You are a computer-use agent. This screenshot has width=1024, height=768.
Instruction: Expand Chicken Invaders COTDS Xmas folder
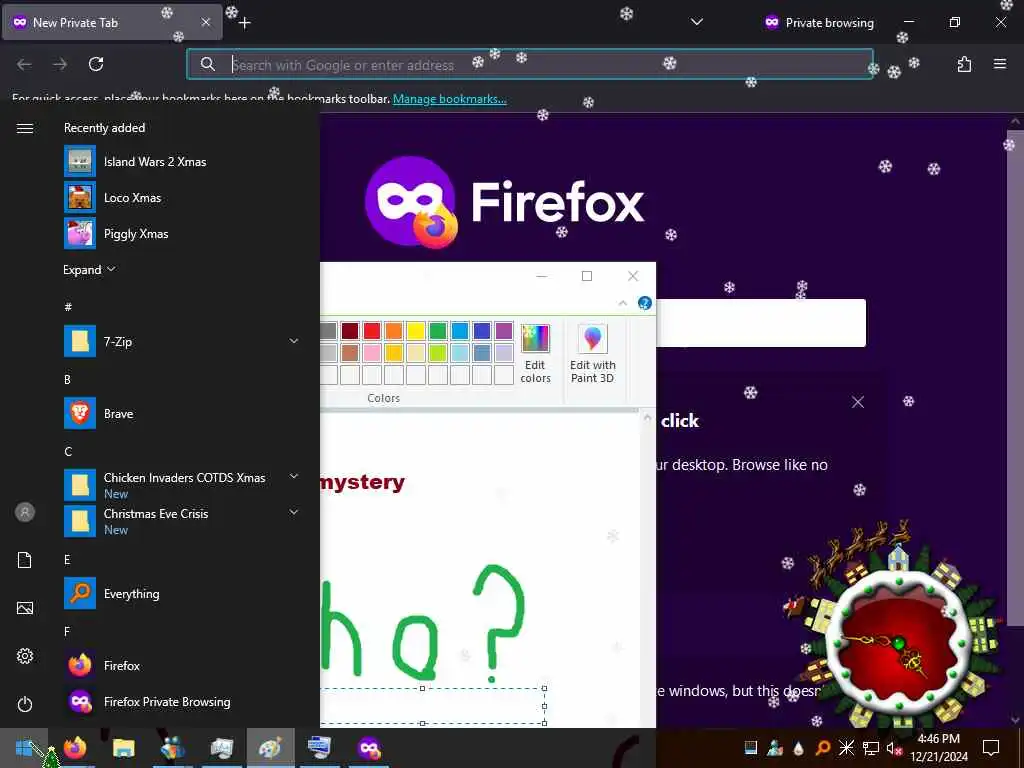pos(294,477)
